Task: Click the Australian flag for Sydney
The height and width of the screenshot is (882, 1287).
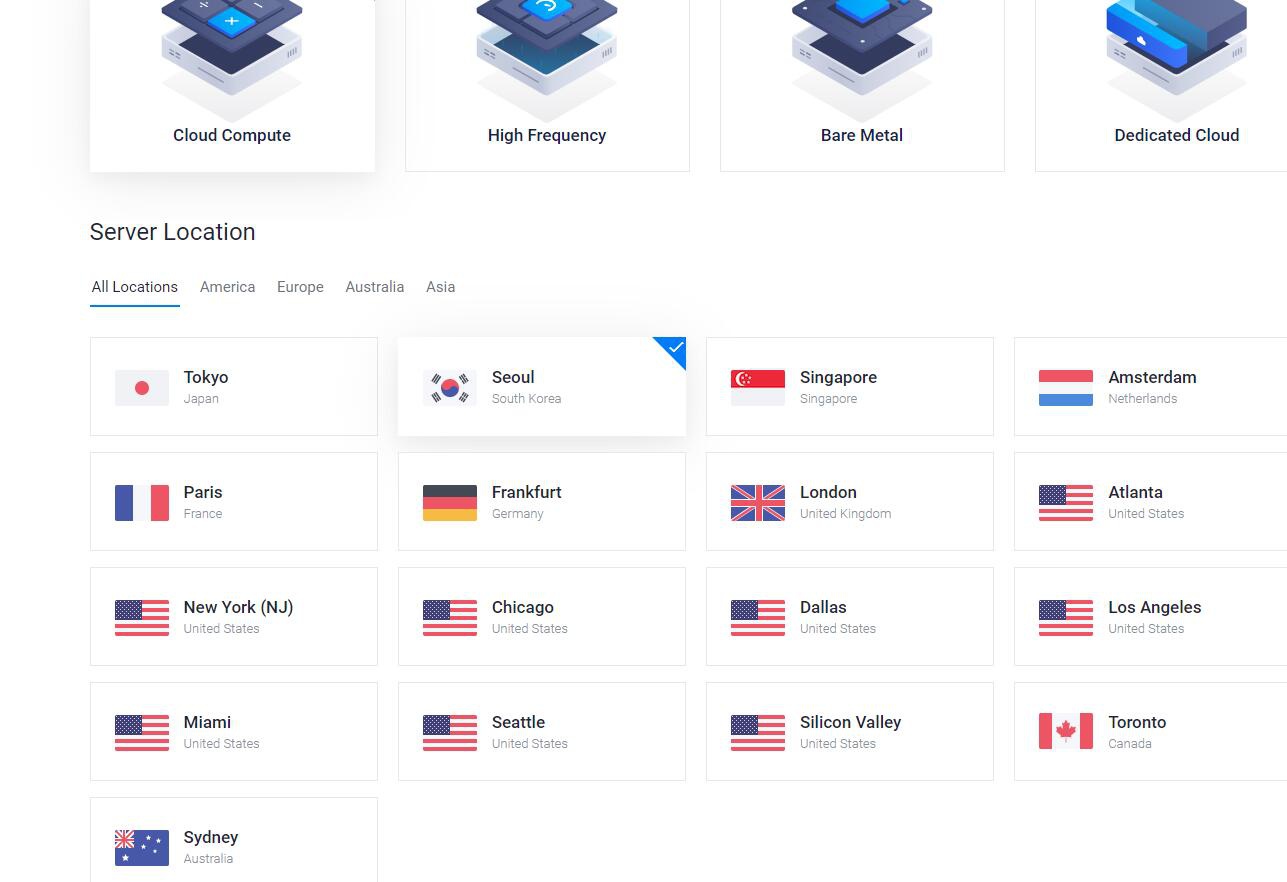Action: [142, 847]
